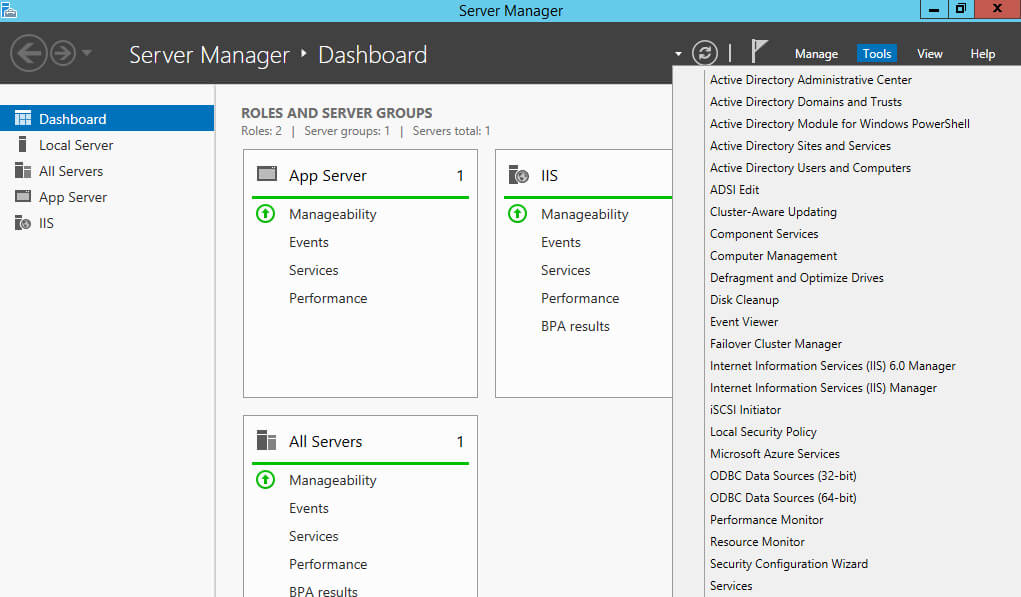1021x597 pixels.
Task: Open Performance in IIS tile
Action: pos(580,298)
